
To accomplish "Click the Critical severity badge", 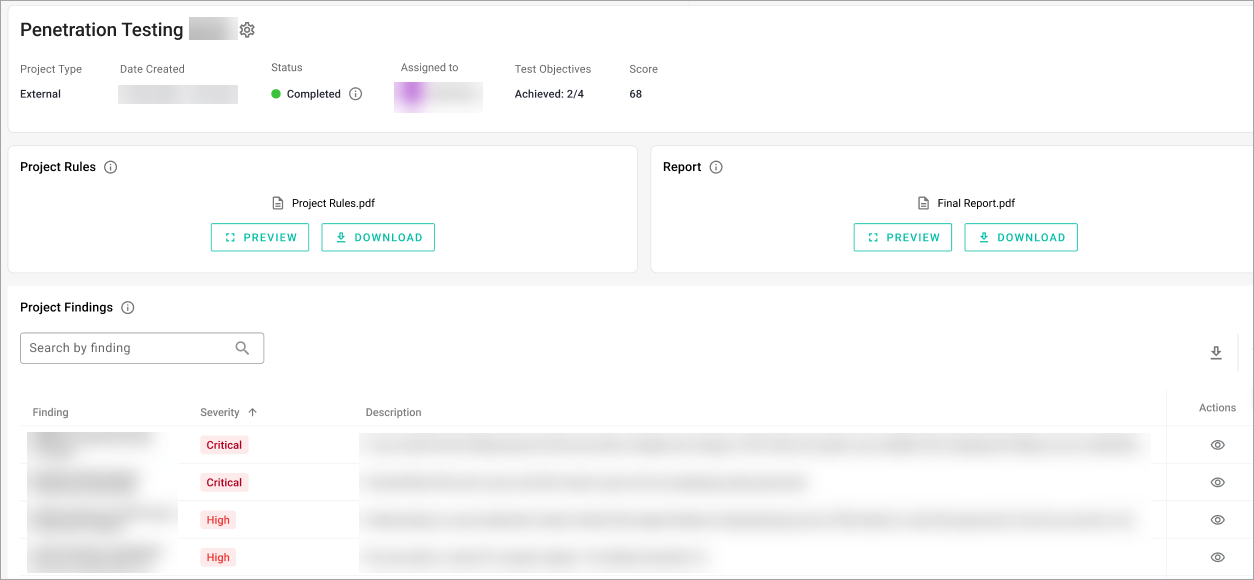I will 223,444.
